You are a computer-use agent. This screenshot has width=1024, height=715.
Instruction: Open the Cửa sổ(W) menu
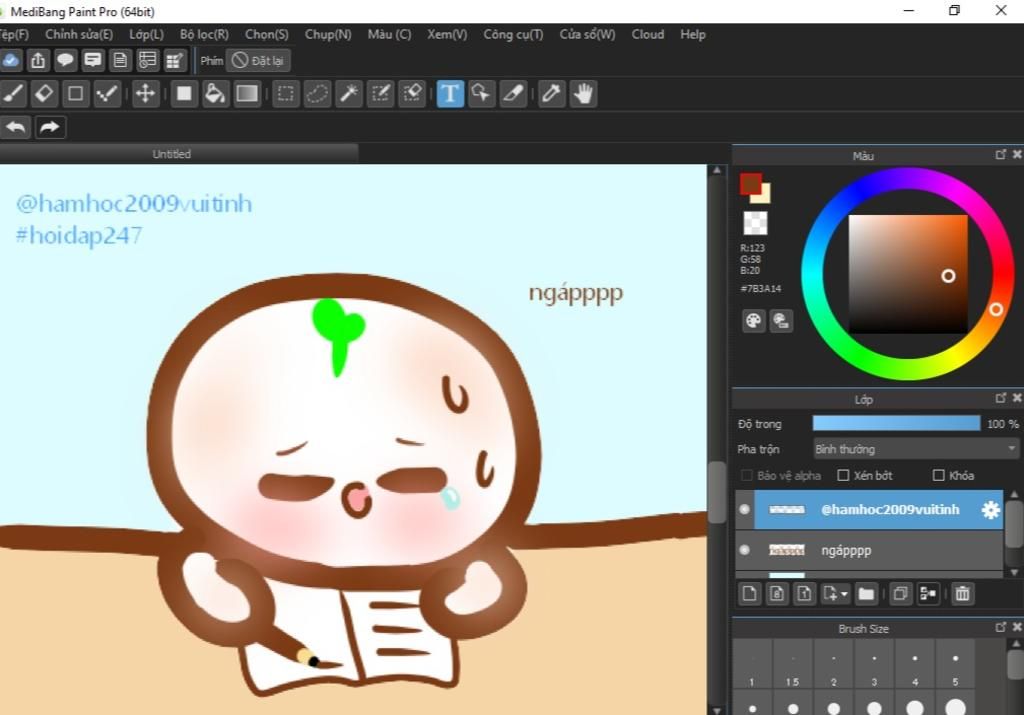pos(587,35)
